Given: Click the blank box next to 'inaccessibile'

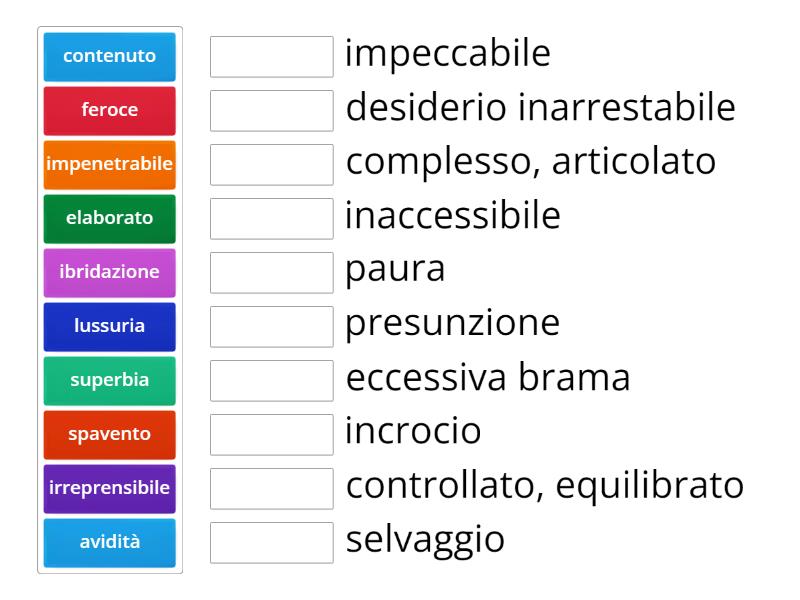Looking at the screenshot, I should [x=272, y=218].
